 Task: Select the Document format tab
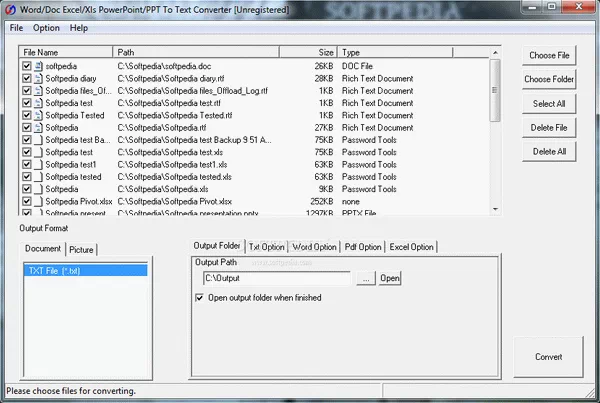pos(43,249)
